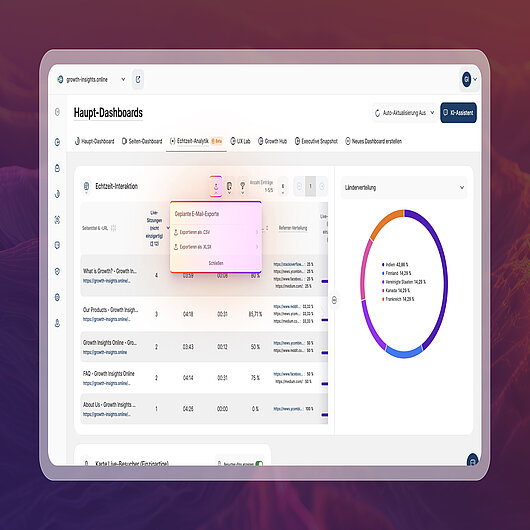Click Schließen in the export popup
This screenshot has width=530, height=530.
coord(216,263)
